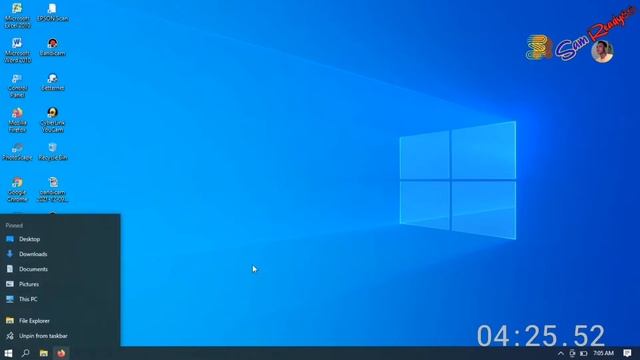Click Unpin from taskbar
The height and width of the screenshot is (360, 640).
60,336
